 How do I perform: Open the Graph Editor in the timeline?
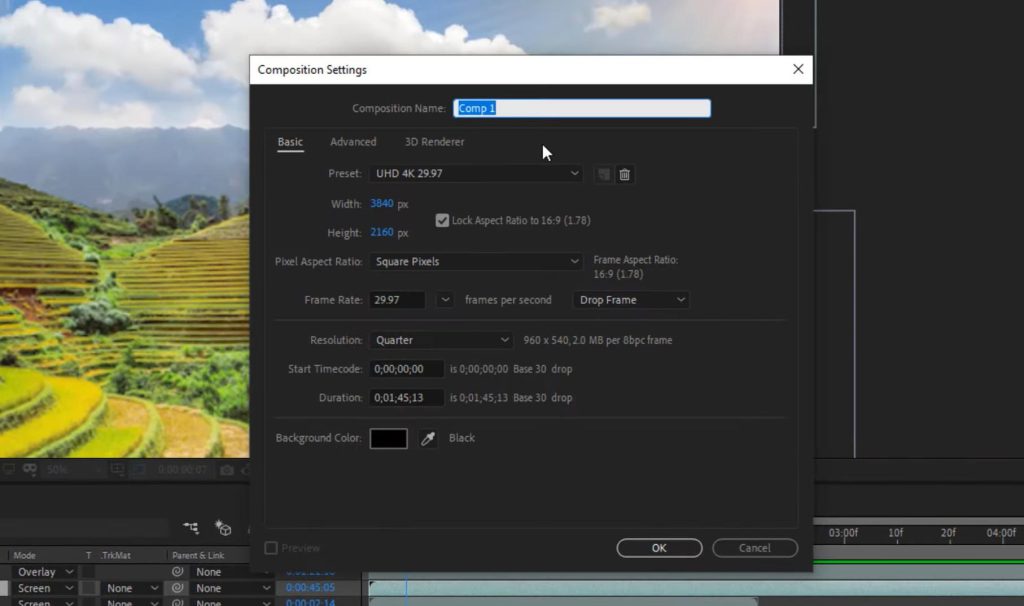pyautogui.click(x=192, y=527)
